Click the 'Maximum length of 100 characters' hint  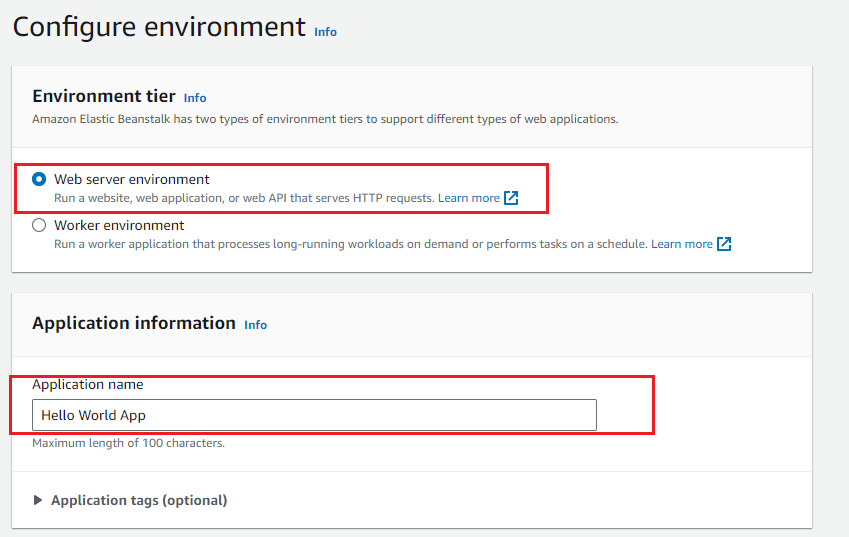pos(128,443)
